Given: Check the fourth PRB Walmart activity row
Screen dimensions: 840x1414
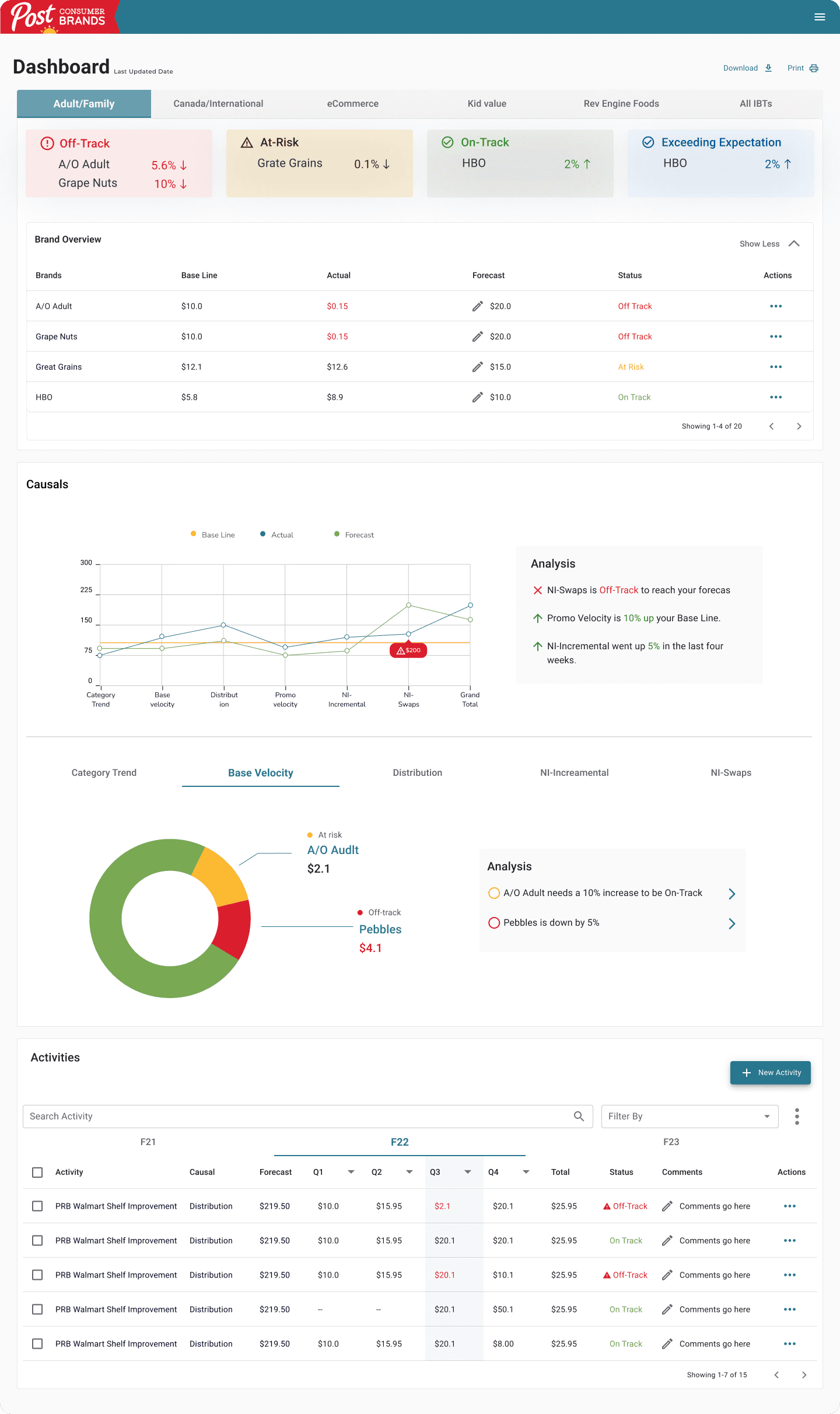Looking at the screenshot, I should (x=37, y=1309).
